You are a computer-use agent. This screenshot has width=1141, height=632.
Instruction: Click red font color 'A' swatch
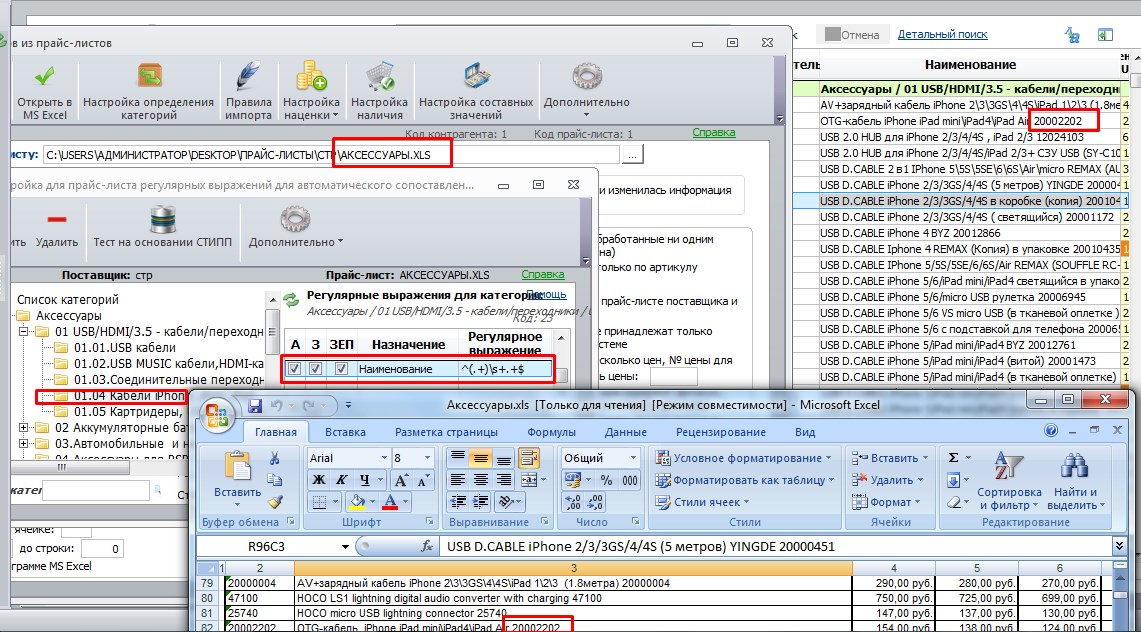coord(390,502)
